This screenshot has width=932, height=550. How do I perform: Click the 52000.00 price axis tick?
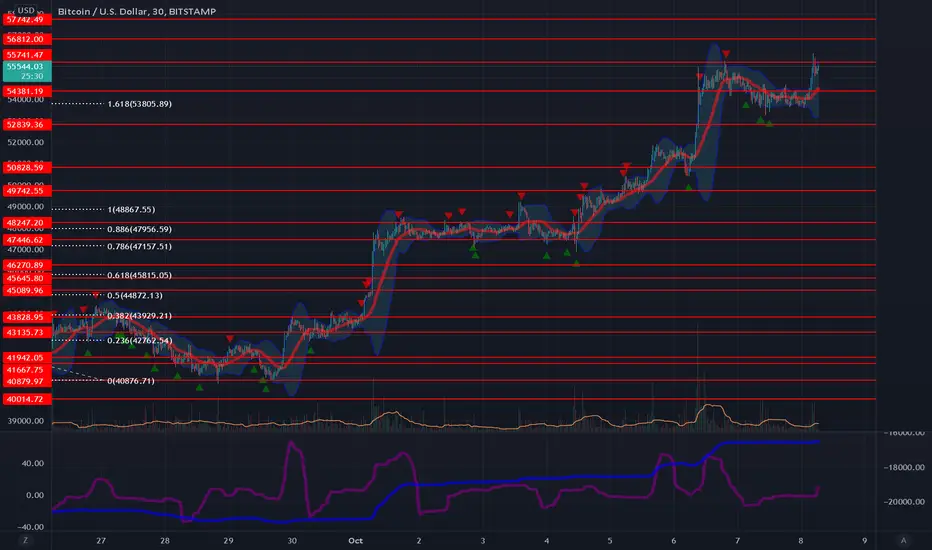point(26,143)
